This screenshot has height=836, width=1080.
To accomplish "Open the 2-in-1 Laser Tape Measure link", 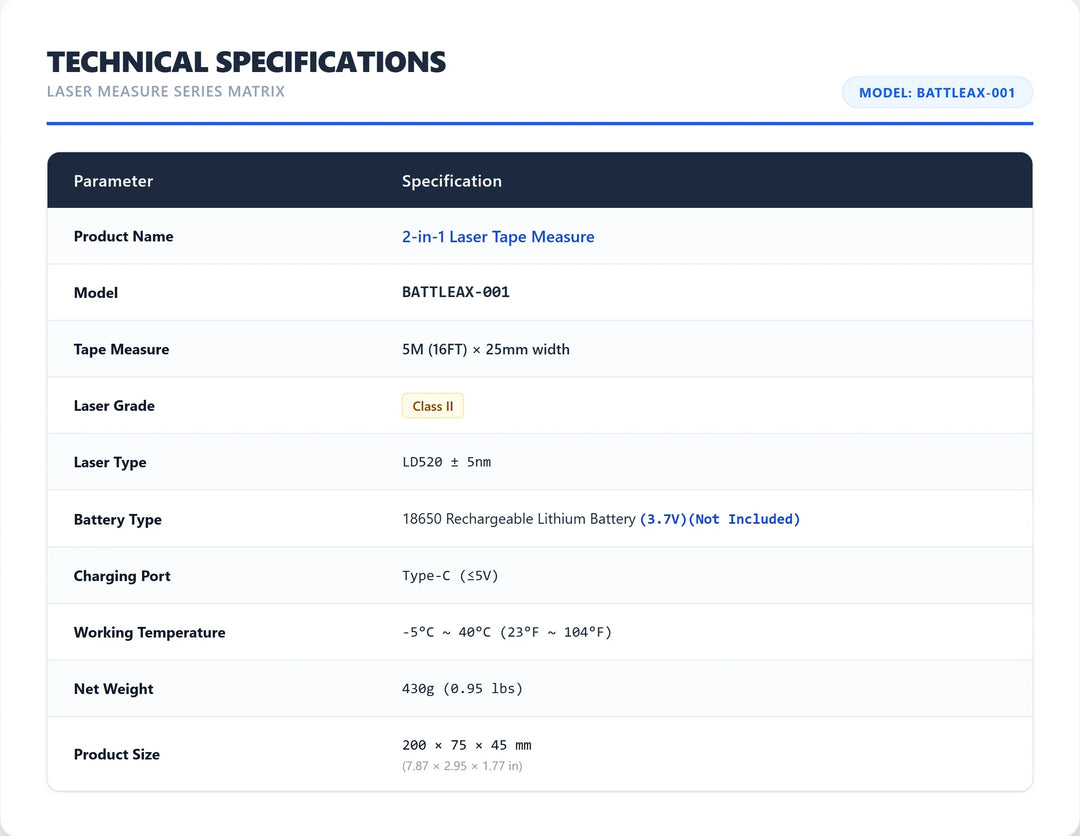I will point(498,237).
